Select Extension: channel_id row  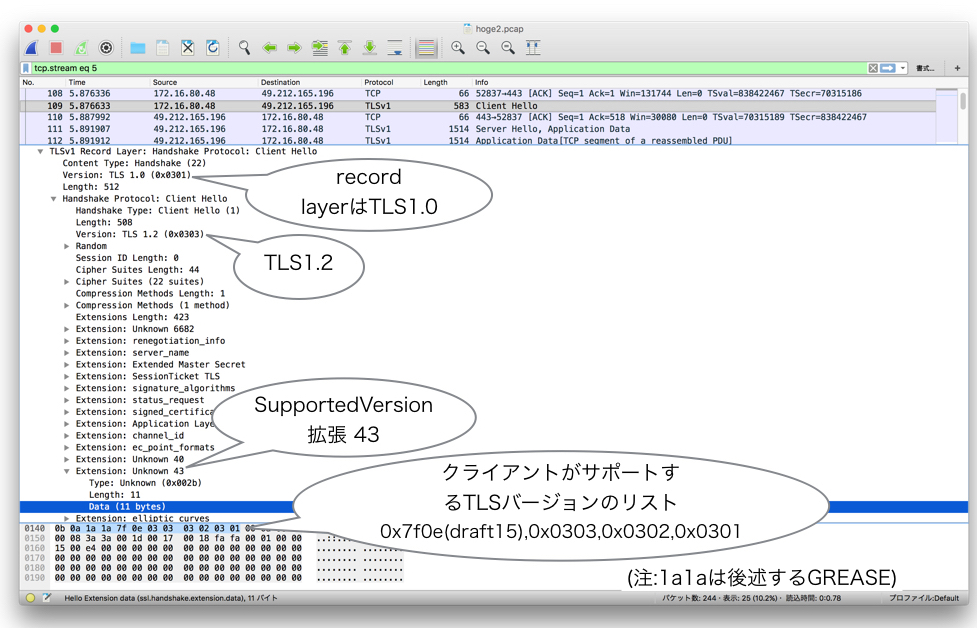[x=130, y=435]
